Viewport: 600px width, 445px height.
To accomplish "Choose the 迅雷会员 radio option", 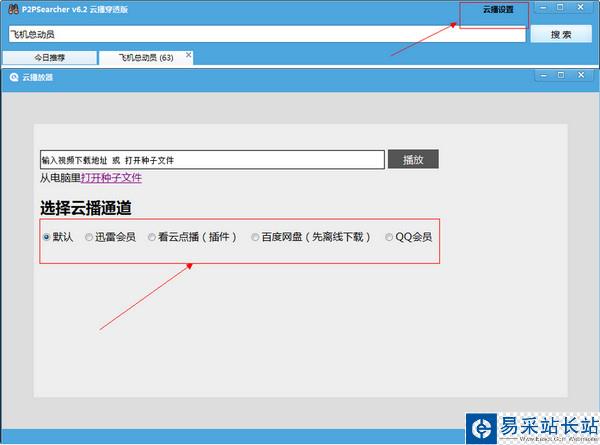I will [89, 237].
